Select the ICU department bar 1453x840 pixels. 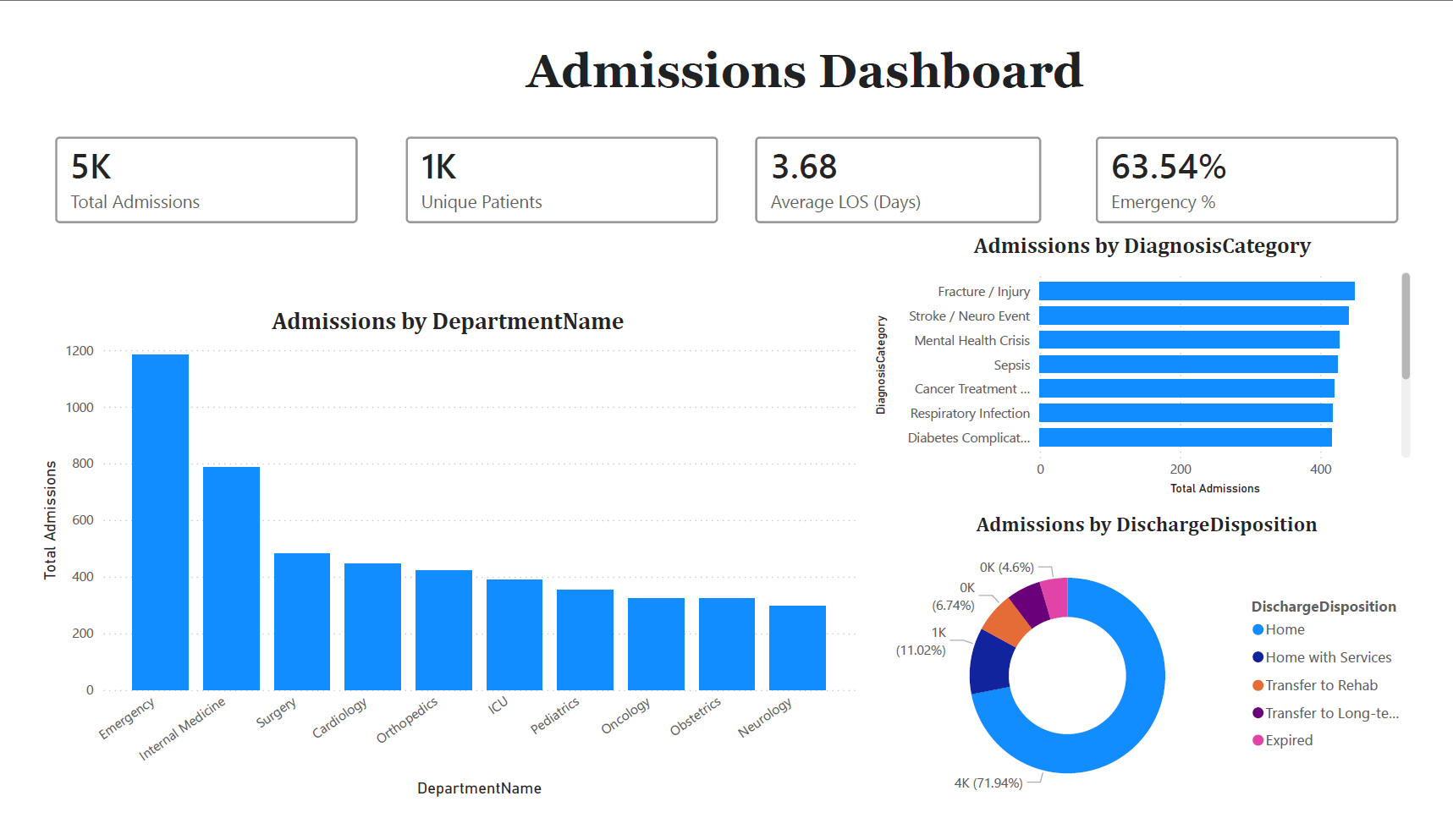point(515,634)
